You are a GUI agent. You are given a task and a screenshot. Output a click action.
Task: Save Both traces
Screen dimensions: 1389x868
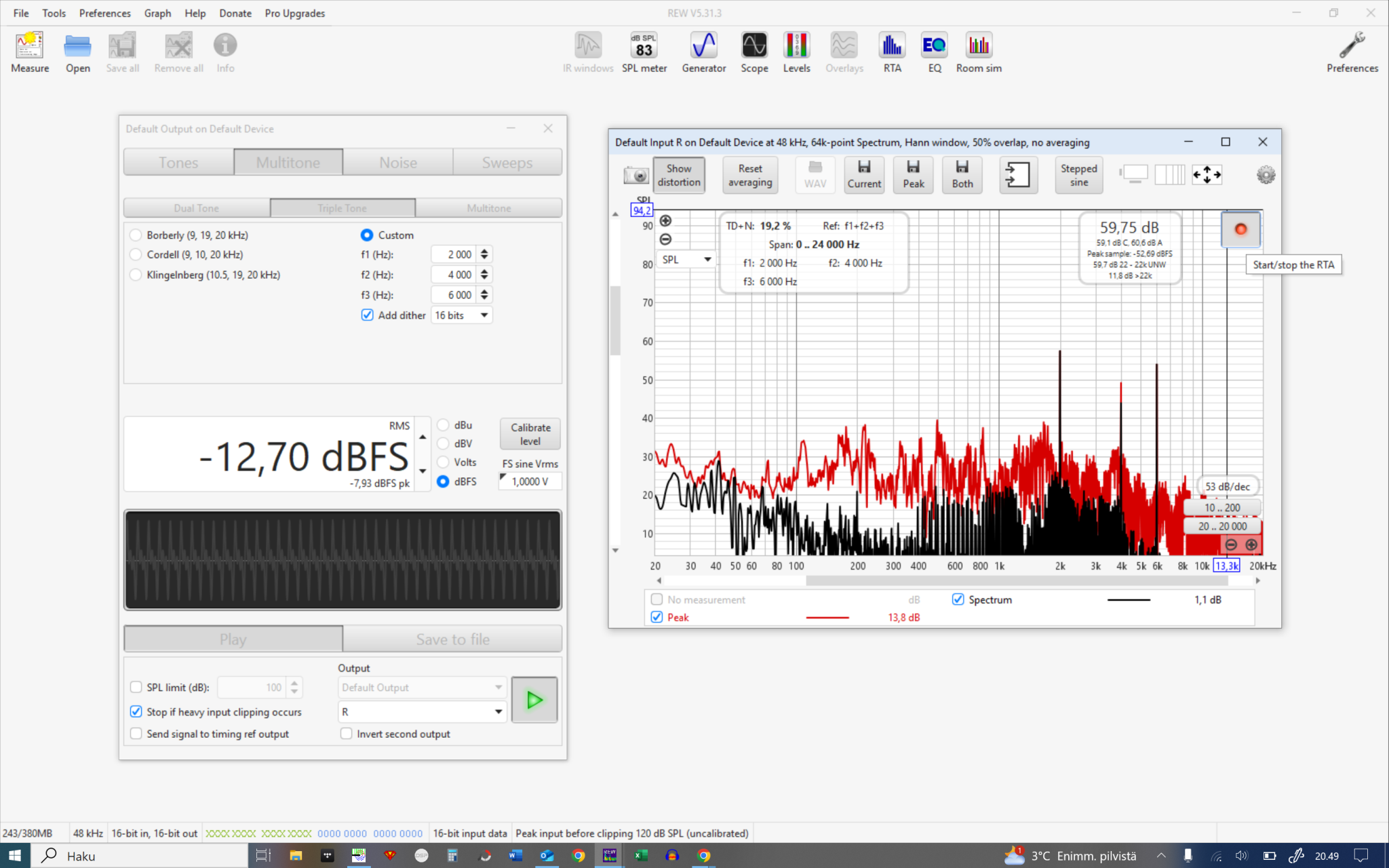click(962, 175)
